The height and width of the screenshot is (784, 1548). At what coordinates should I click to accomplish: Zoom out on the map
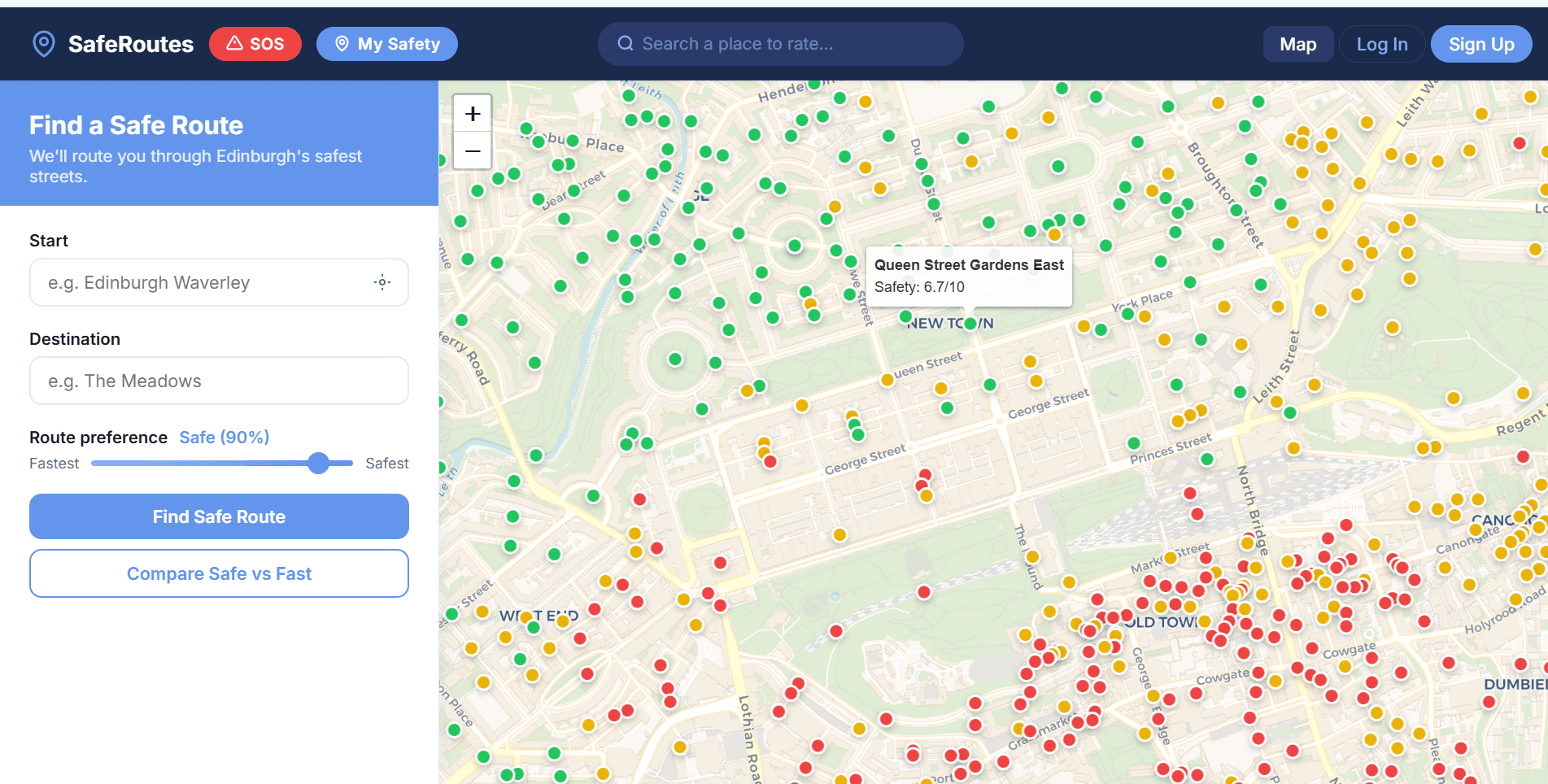(473, 151)
